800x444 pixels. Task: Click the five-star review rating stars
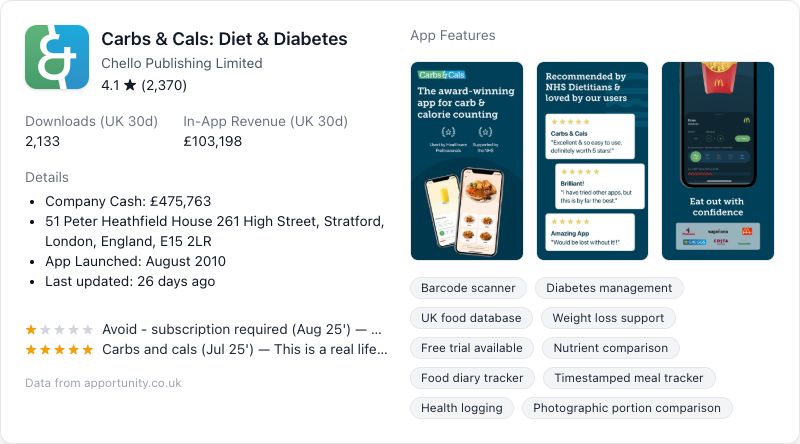pos(59,349)
